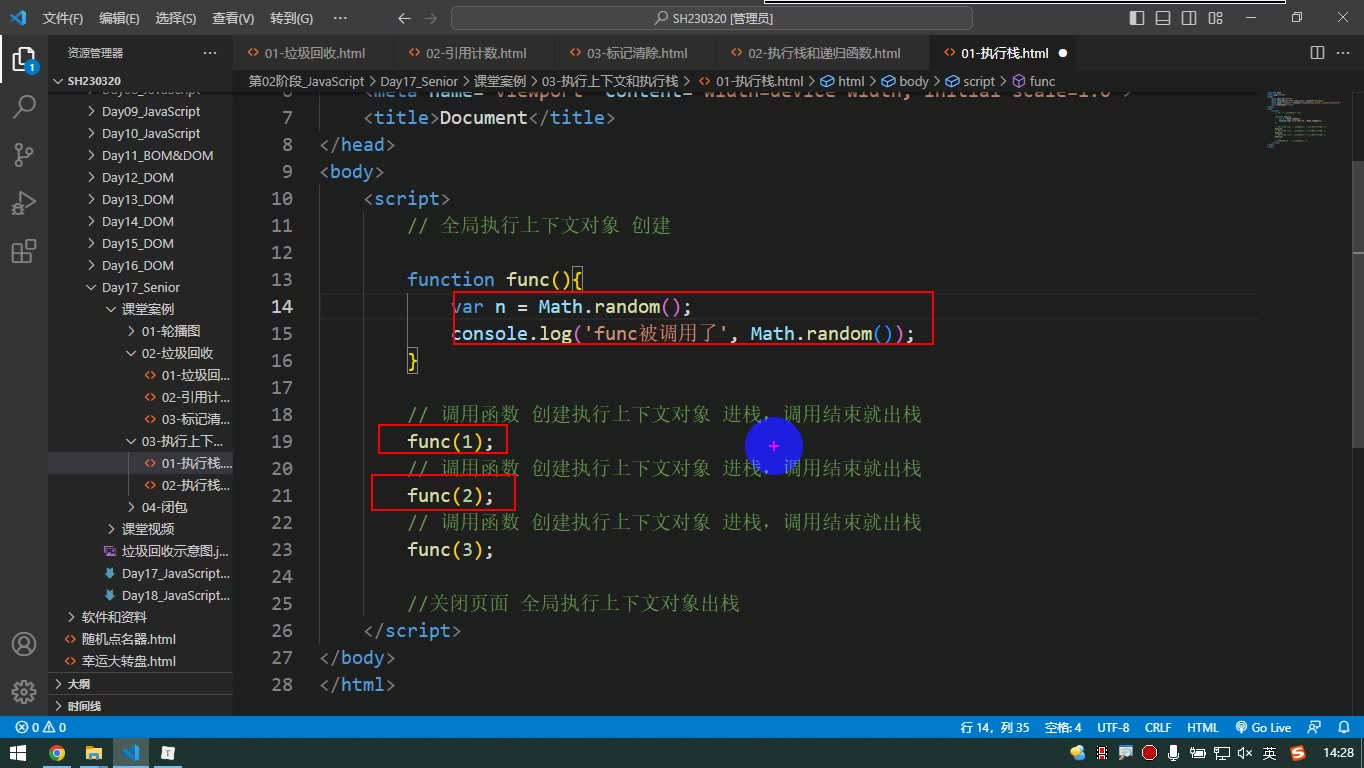The width and height of the screenshot is (1364, 768).
Task: Toggle the primary side bar visibility
Action: (1139, 18)
